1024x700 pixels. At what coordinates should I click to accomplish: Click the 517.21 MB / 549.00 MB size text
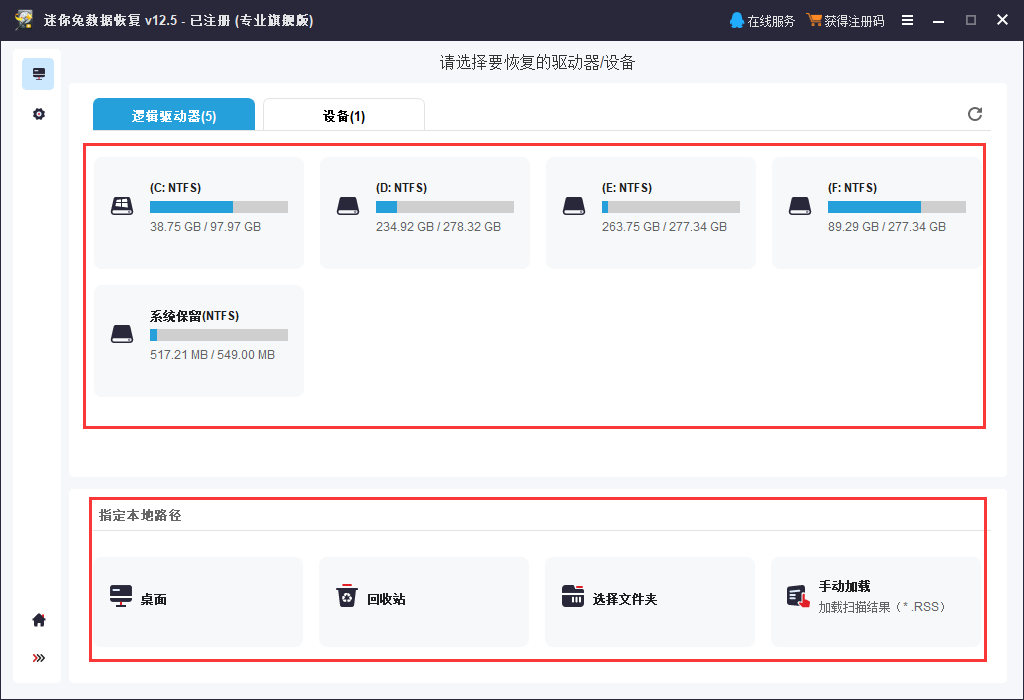[x=212, y=355]
